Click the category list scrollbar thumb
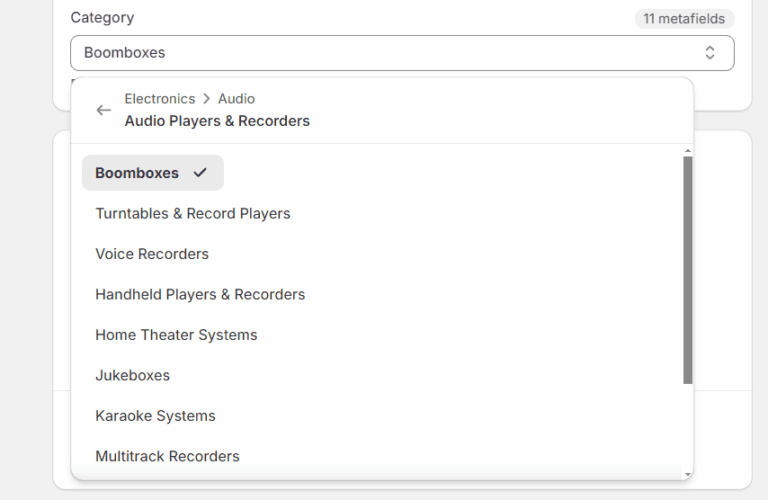768x500 pixels. [x=687, y=270]
